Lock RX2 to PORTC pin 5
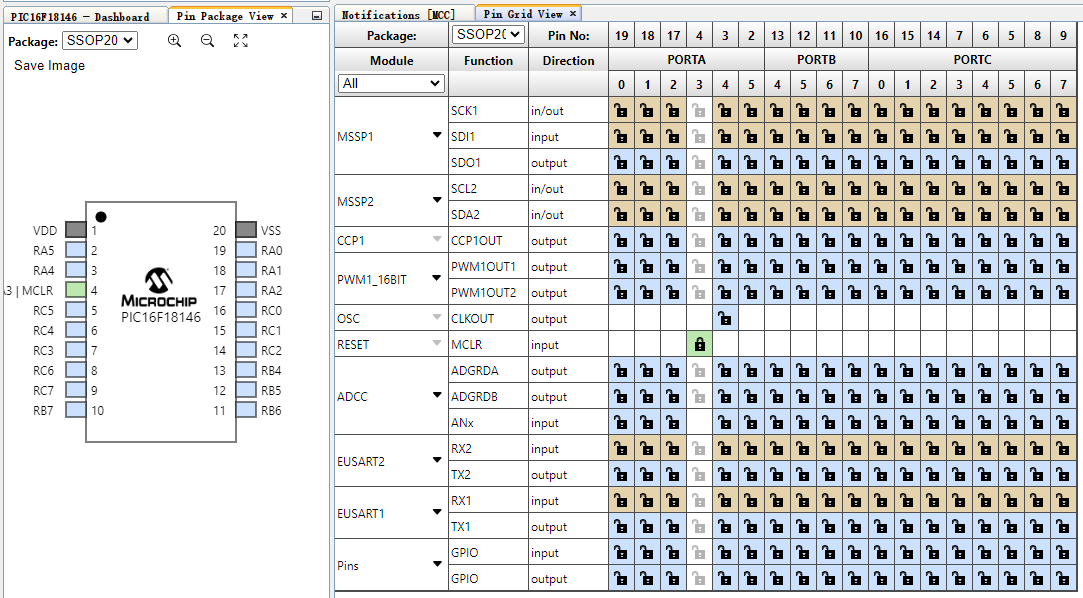The width and height of the screenshot is (1083, 598). (1011, 449)
